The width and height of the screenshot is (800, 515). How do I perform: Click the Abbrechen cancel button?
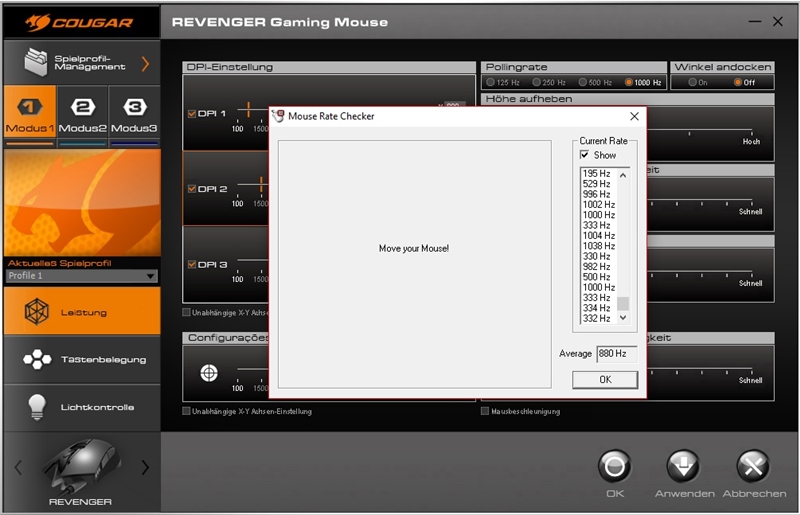point(753,466)
